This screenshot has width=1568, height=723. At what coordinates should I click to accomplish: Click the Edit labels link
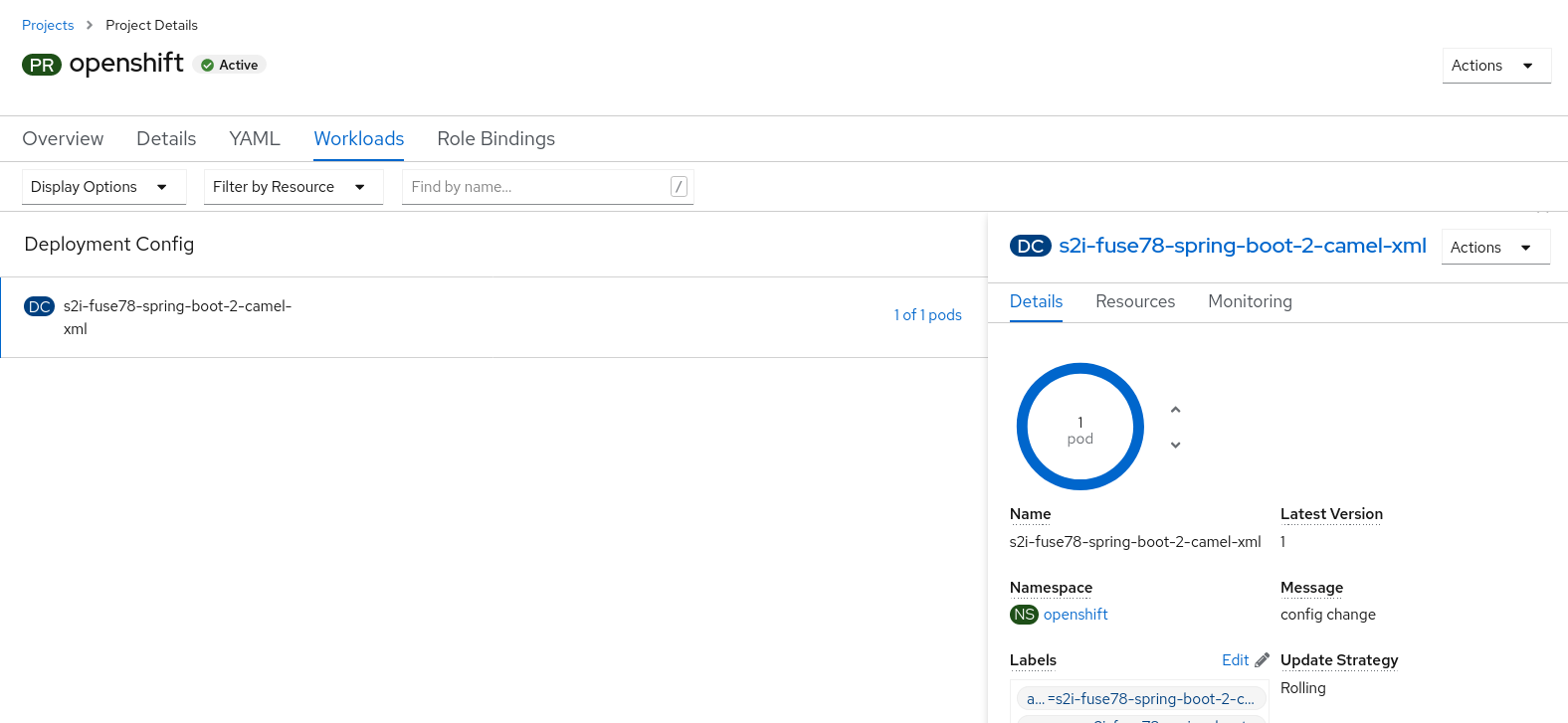(x=1235, y=660)
